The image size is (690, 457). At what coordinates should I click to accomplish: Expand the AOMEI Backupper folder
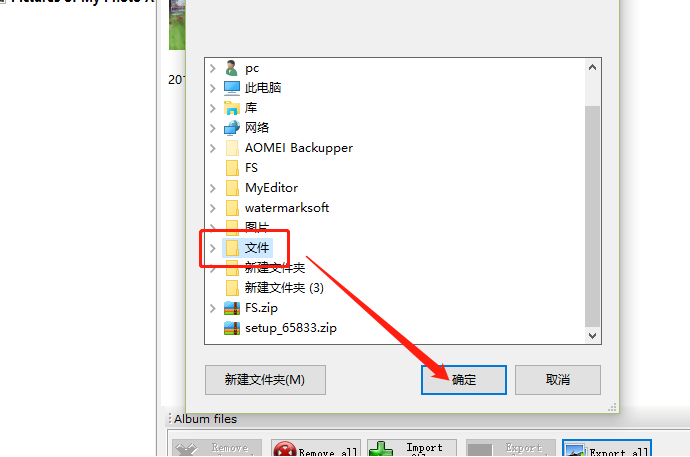pyautogui.click(x=213, y=148)
